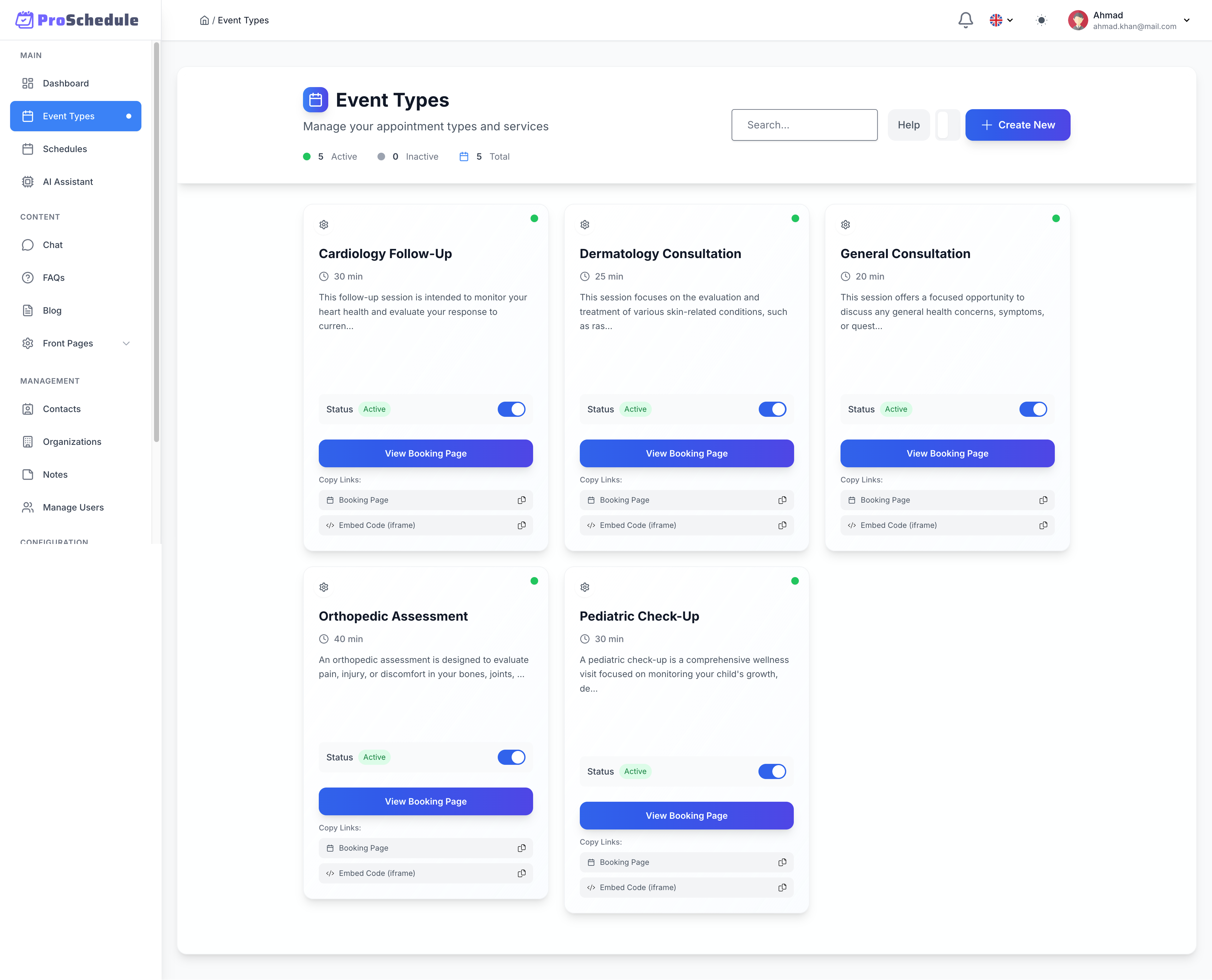Copy General Consultation embed code
Image resolution: width=1212 pixels, height=980 pixels.
click(1043, 525)
